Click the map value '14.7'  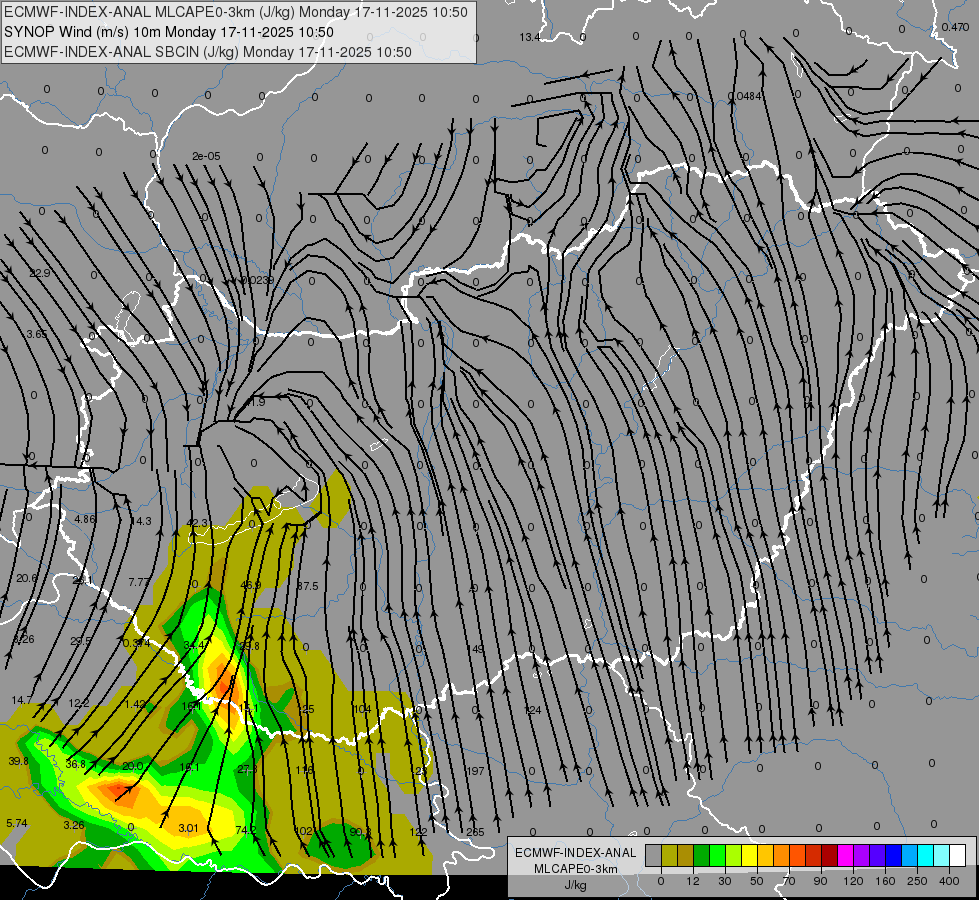click(22, 701)
